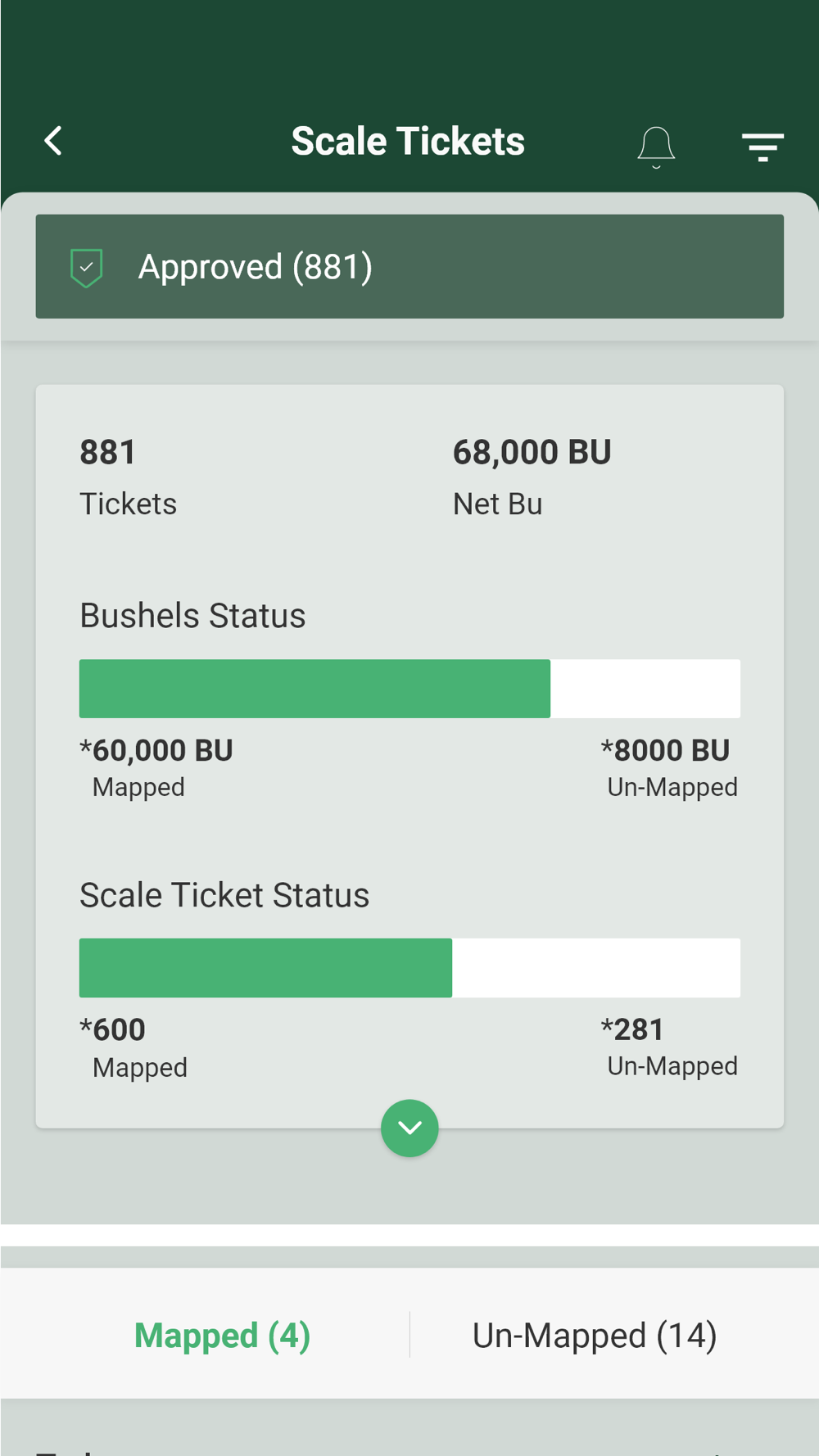Open the Approved (881) status selector
The image size is (819, 1456).
[409, 266]
